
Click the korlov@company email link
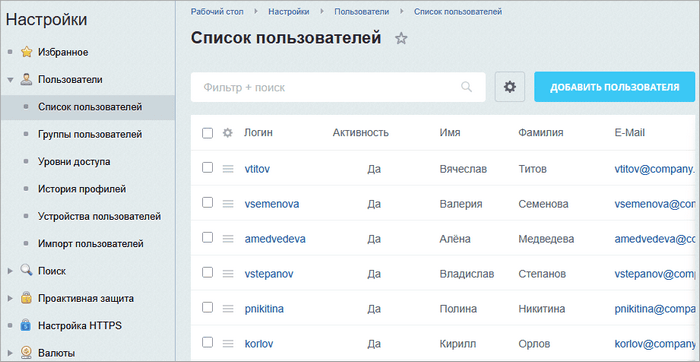pos(655,344)
